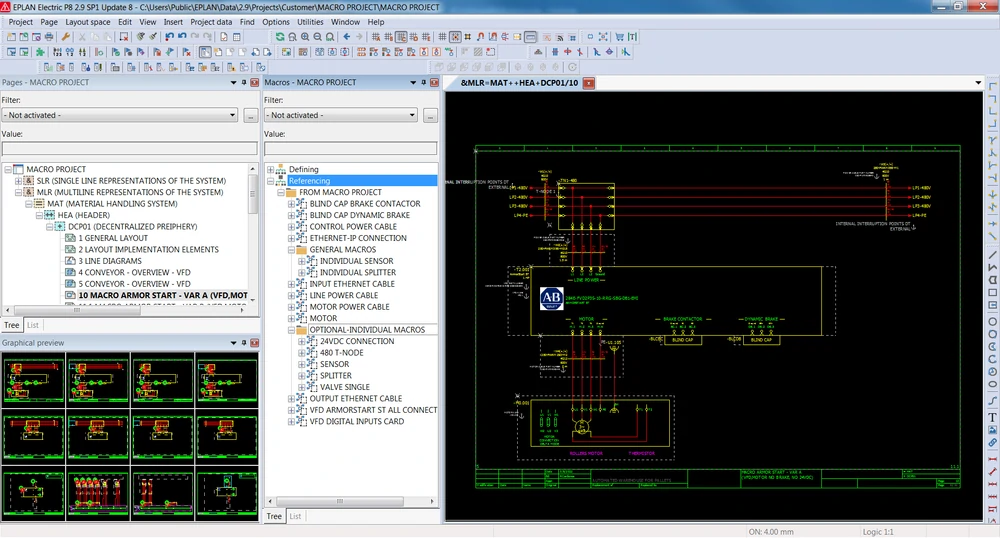Select the Text tool in the right toolbar
The width and height of the screenshot is (1000, 538).
pyautogui.click(x=993, y=418)
